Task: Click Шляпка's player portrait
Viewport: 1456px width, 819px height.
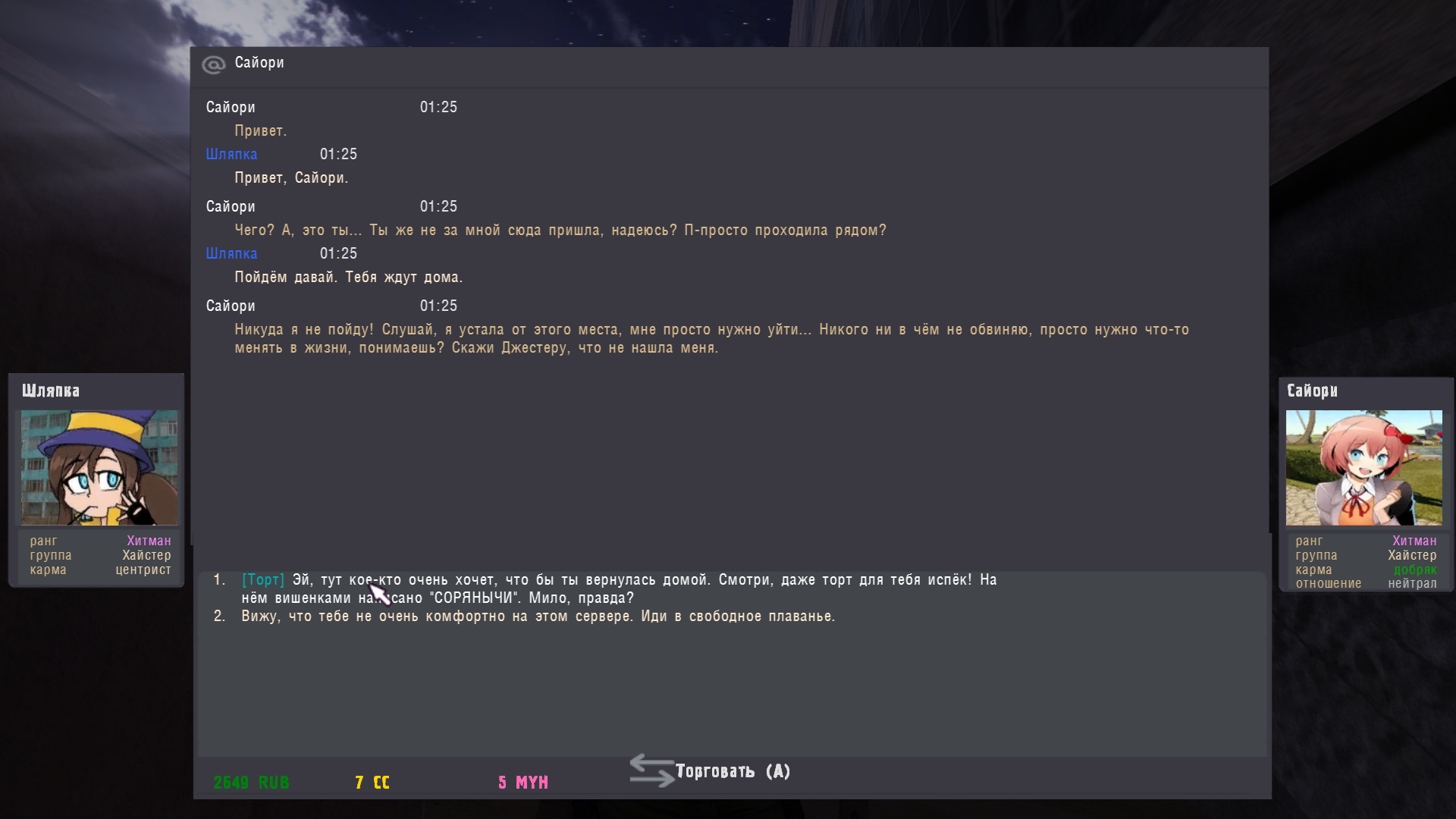Action: tap(99, 468)
